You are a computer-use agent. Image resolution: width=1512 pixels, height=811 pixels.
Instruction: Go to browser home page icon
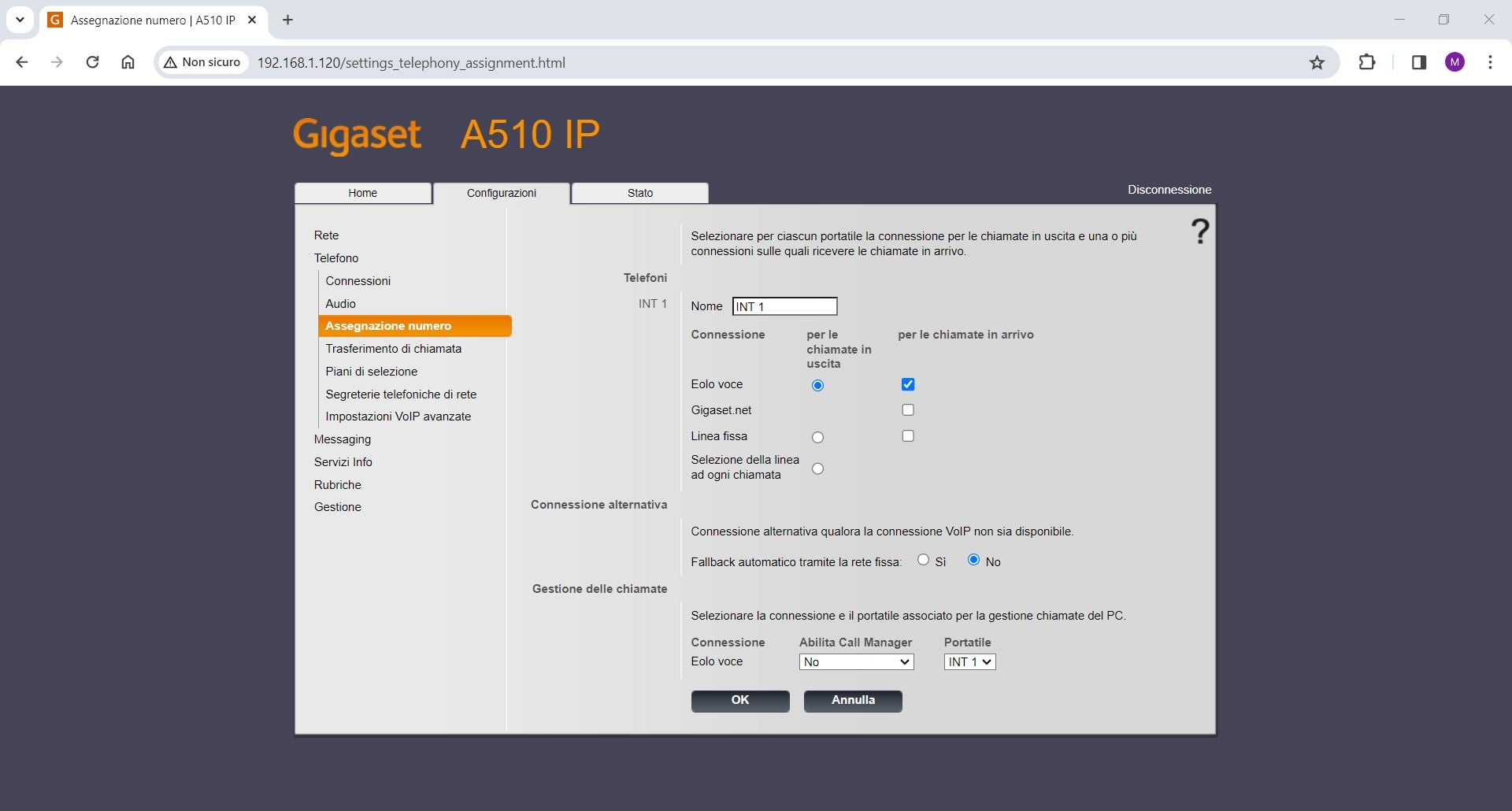click(128, 62)
